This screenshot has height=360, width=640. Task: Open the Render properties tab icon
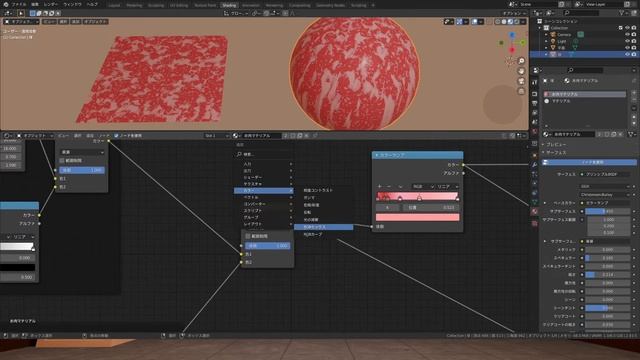coord(534,94)
